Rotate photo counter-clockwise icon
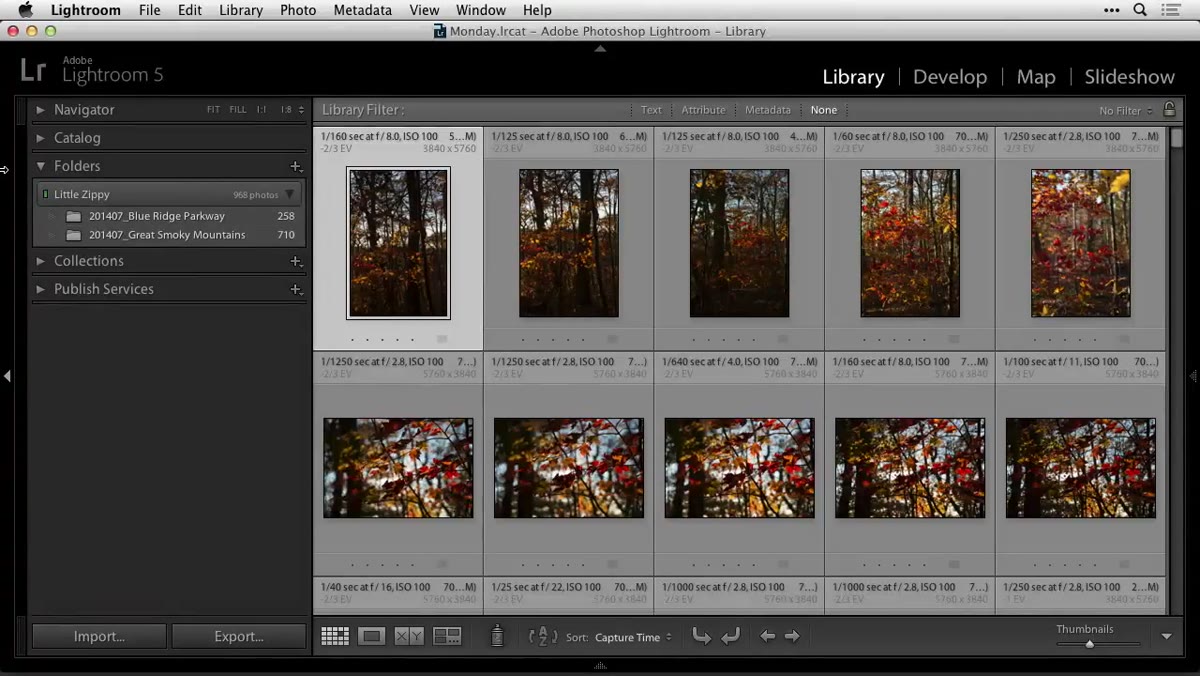This screenshot has height=676, width=1200. tap(702, 636)
